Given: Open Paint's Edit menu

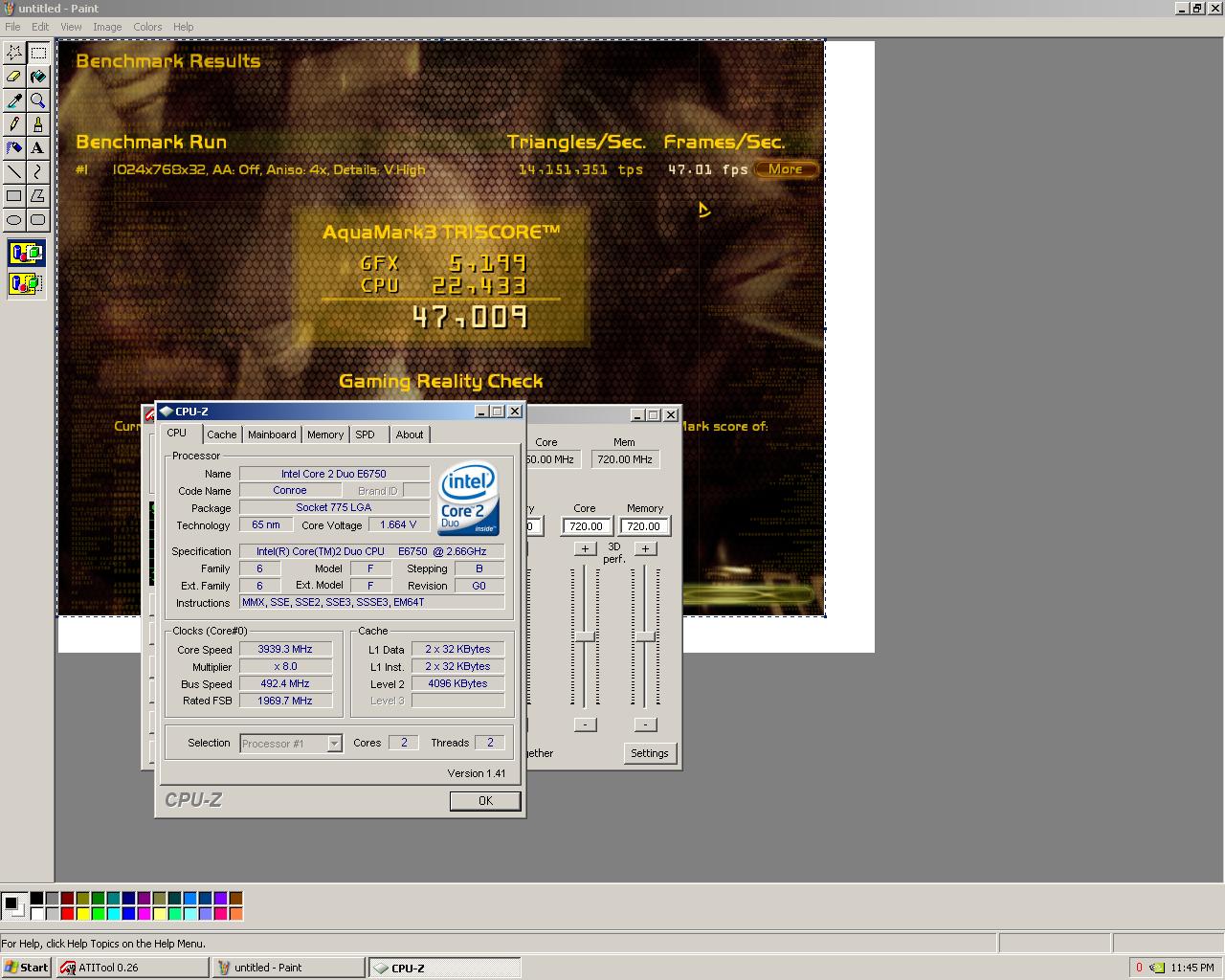Looking at the screenshot, I should point(40,27).
